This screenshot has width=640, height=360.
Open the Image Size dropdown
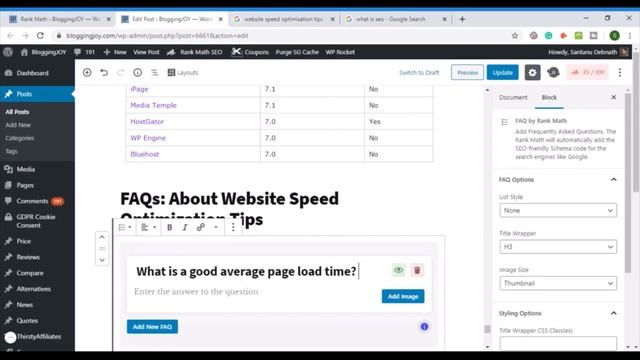pos(558,283)
